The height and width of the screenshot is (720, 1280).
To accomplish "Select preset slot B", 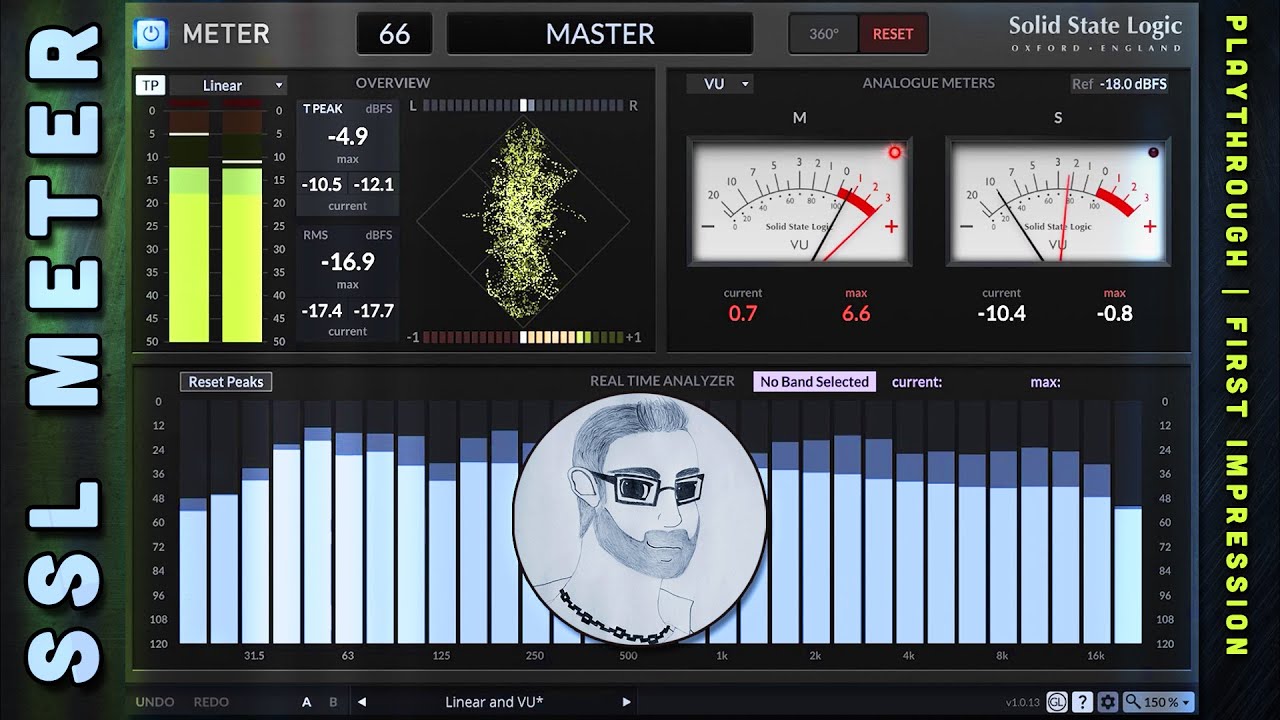I will [333, 702].
